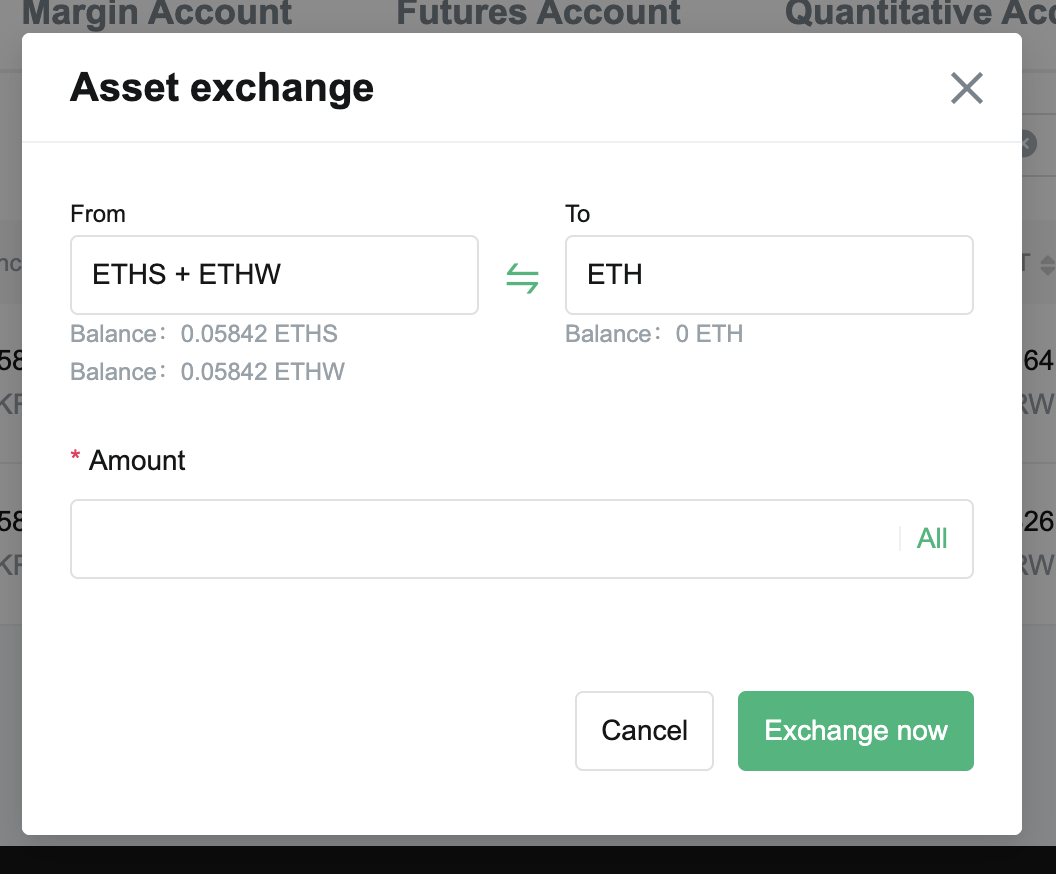Click the 0 ETH balance text
This screenshot has width=1056, height=874.
pos(709,334)
